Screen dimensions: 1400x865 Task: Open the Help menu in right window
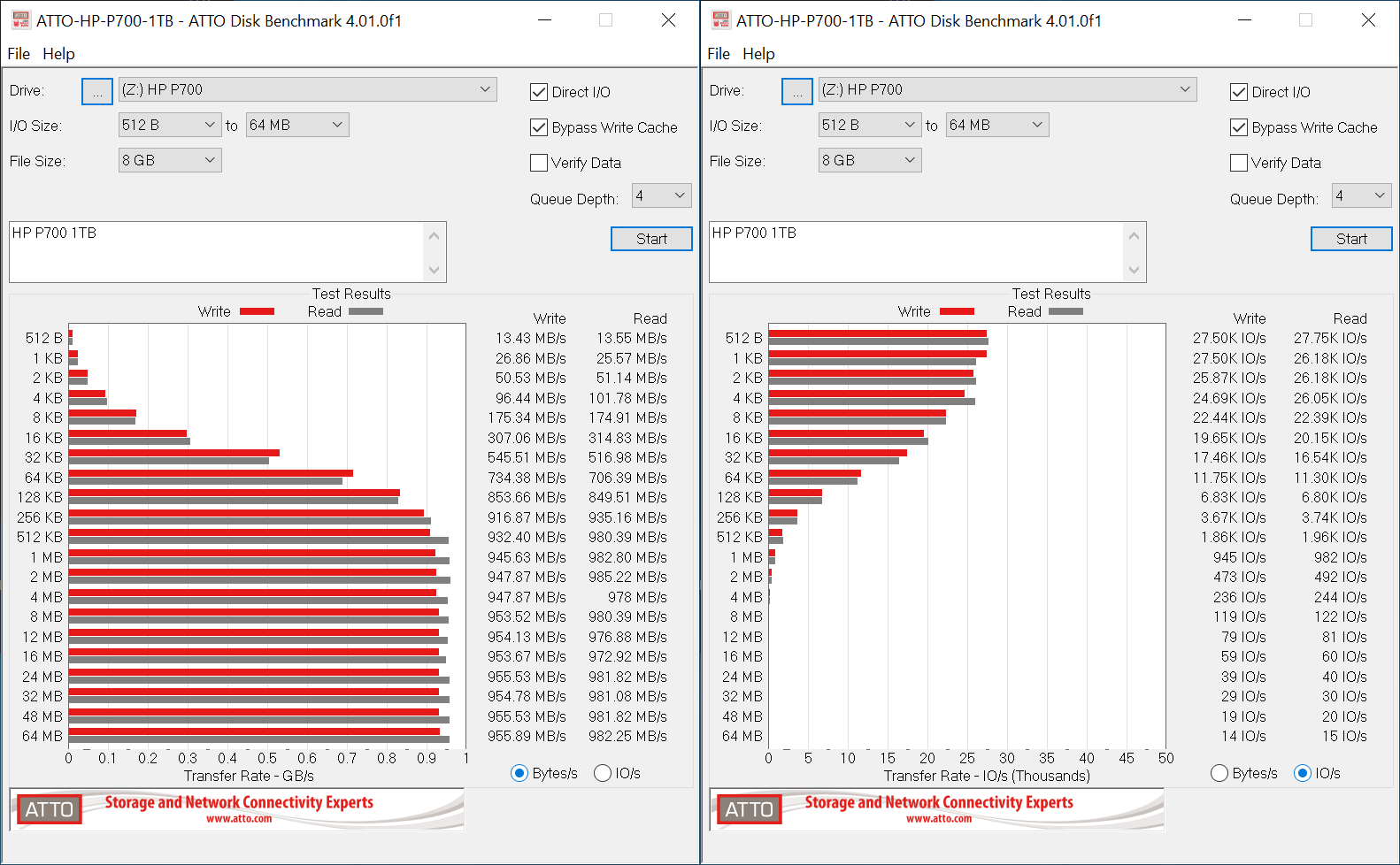coord(758,54)
